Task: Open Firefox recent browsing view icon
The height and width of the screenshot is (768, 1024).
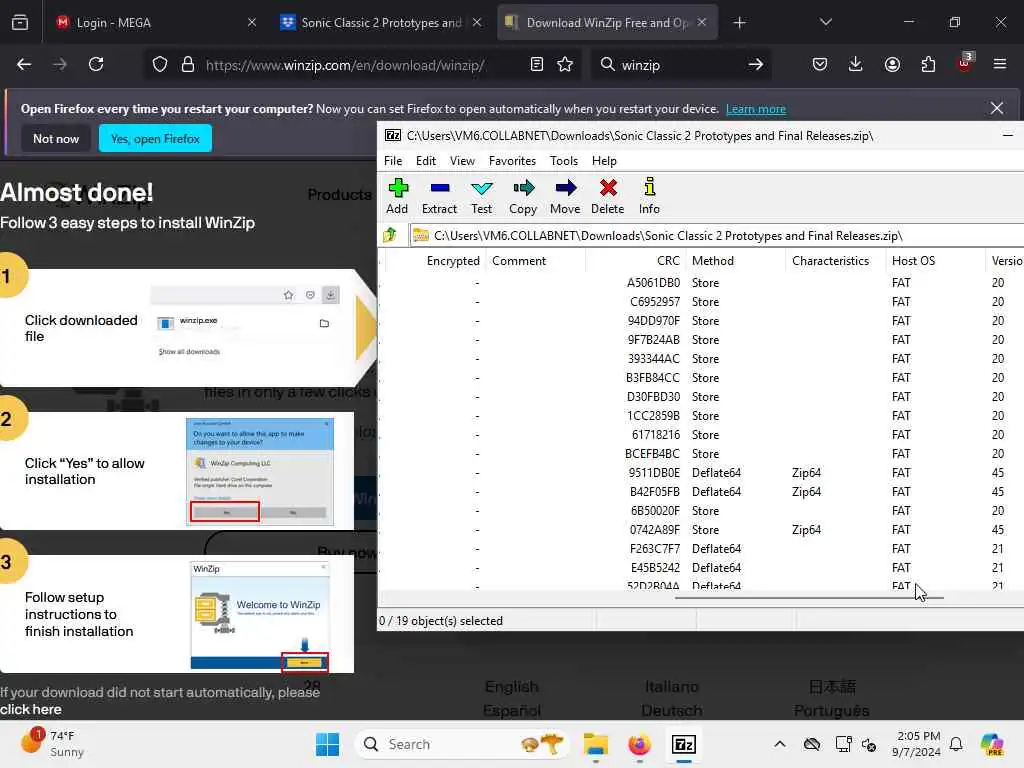Action: click(20, 22)
